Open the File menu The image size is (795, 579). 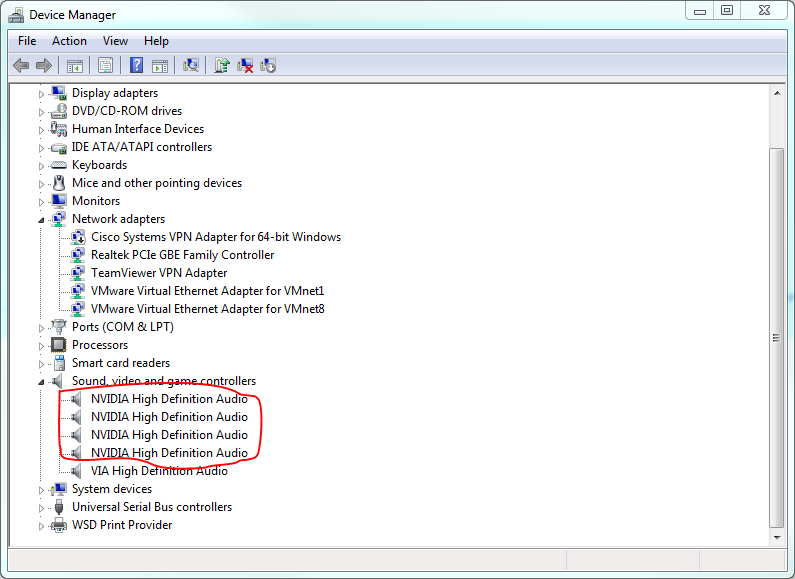coord(27,41)
